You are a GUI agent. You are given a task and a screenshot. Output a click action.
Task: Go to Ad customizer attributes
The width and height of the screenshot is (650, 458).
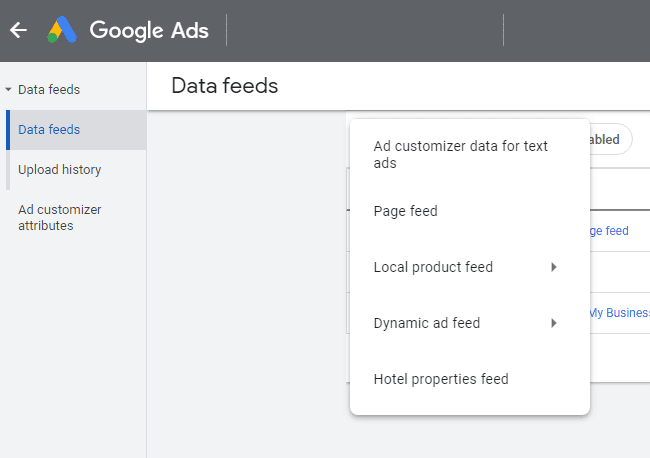(x=59, y=217)
